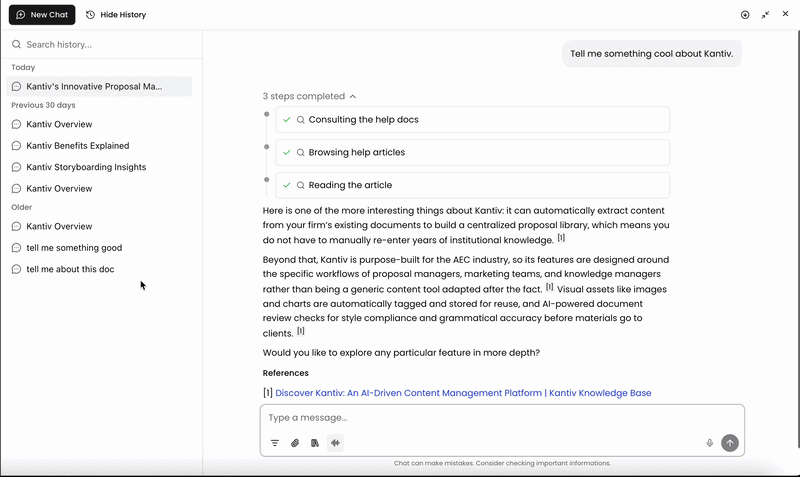This screenshot has height=477, width=800.
Task: Expand the Reading the article step
Action: point(472,185)
